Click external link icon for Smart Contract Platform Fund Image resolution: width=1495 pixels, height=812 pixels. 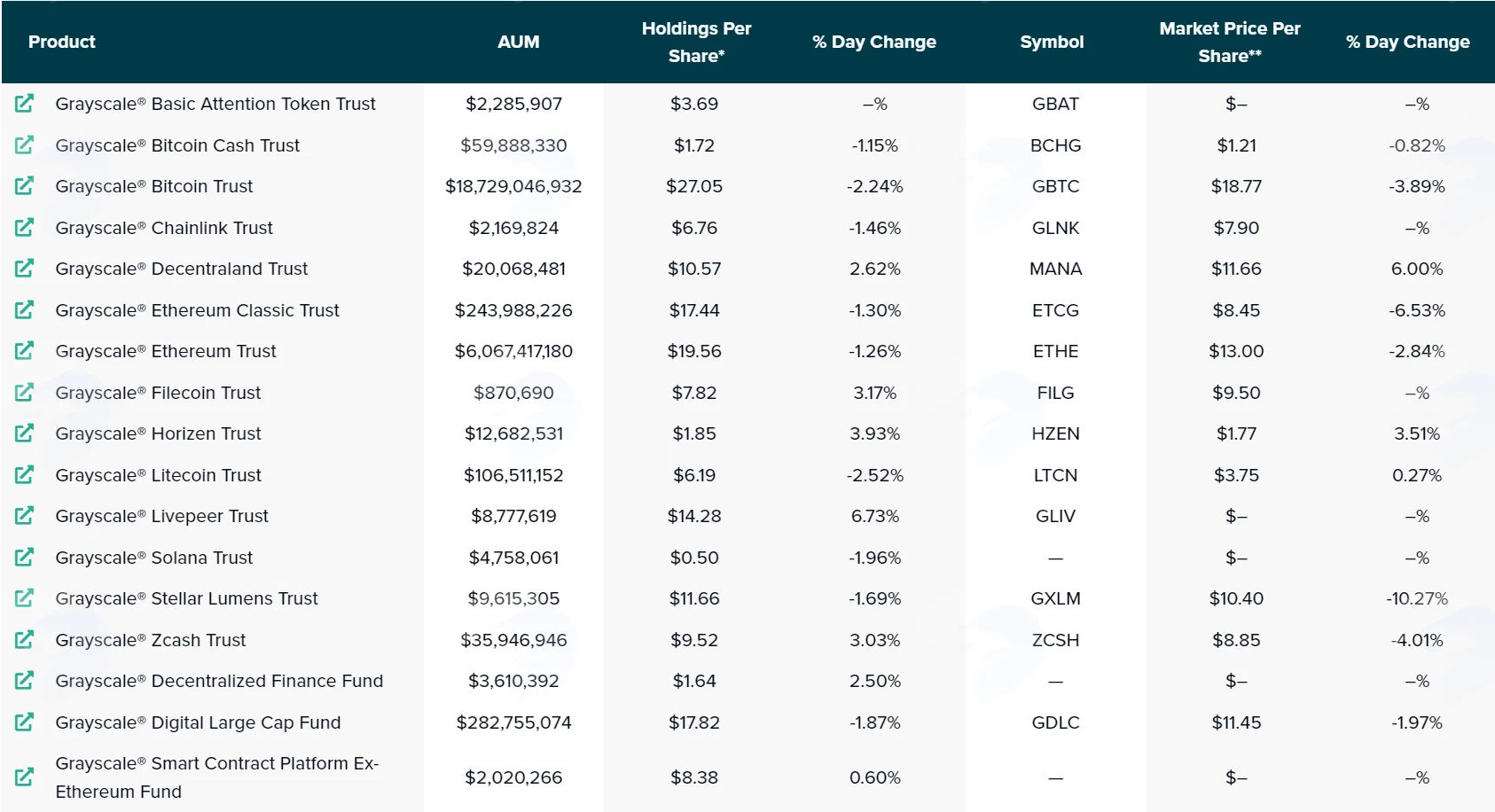point(25,777)
